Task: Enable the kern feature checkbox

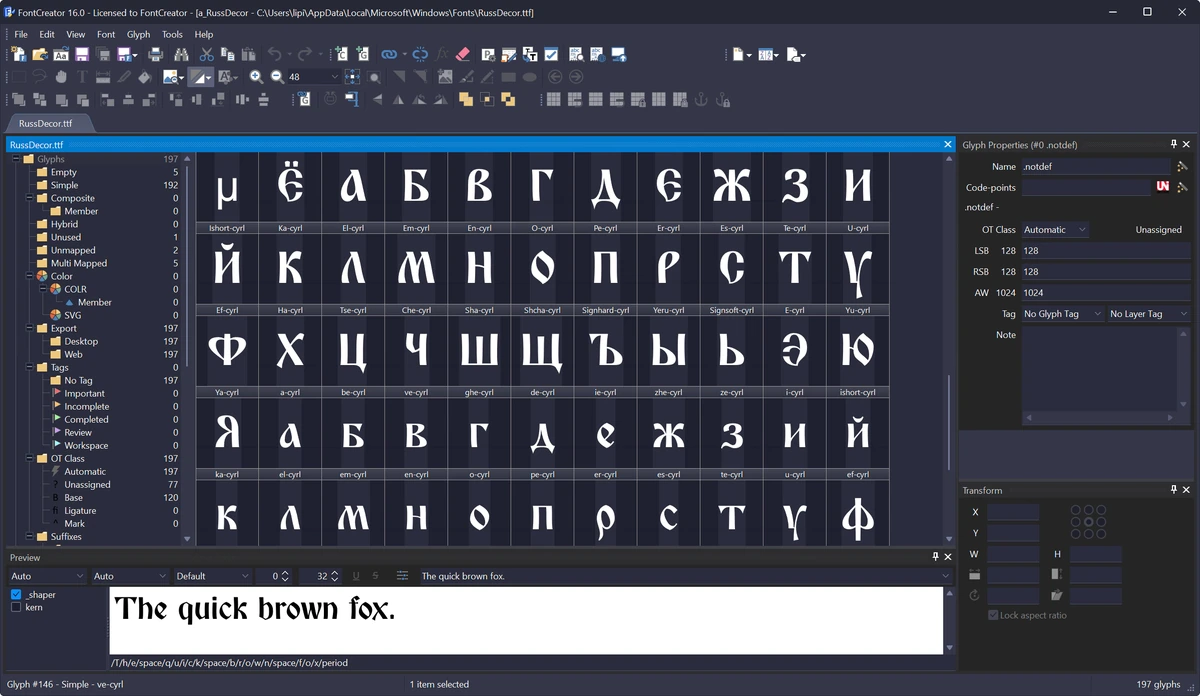Action: pos(16,607)
